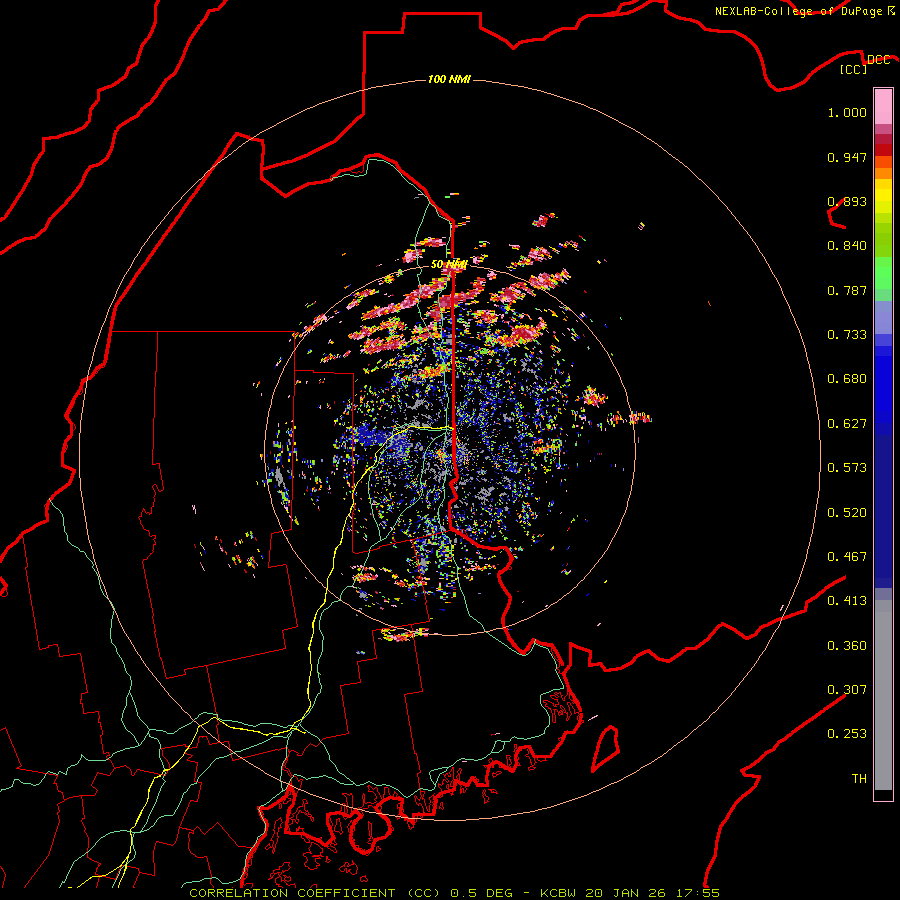The image size is (900, 900).
Task: Click the TH threshold label
Action: [x=859, y=779]
